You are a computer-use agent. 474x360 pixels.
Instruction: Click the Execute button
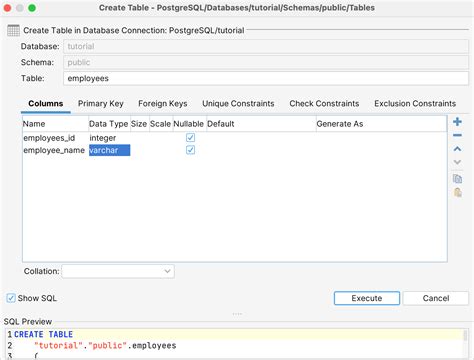click(367, 298)
